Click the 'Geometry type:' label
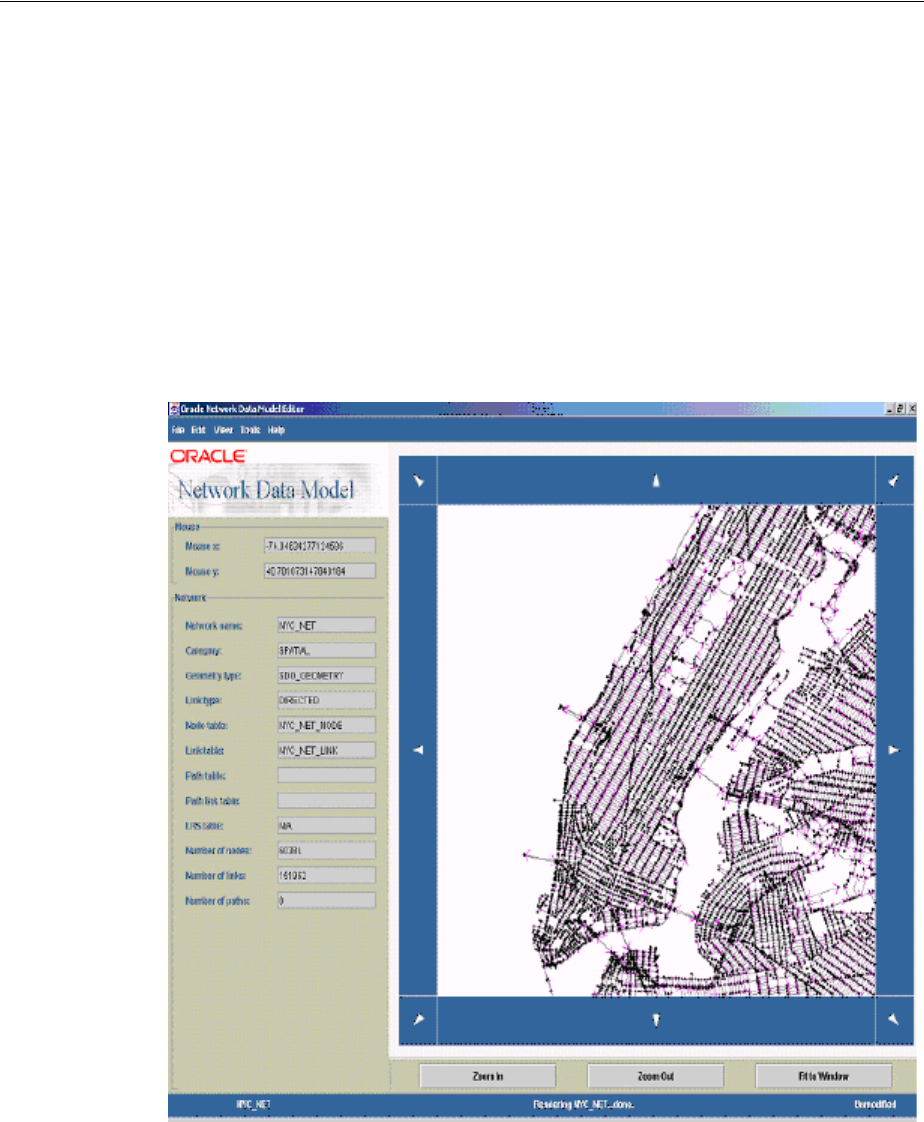The image size is (924, 1122). click(213, 675)
